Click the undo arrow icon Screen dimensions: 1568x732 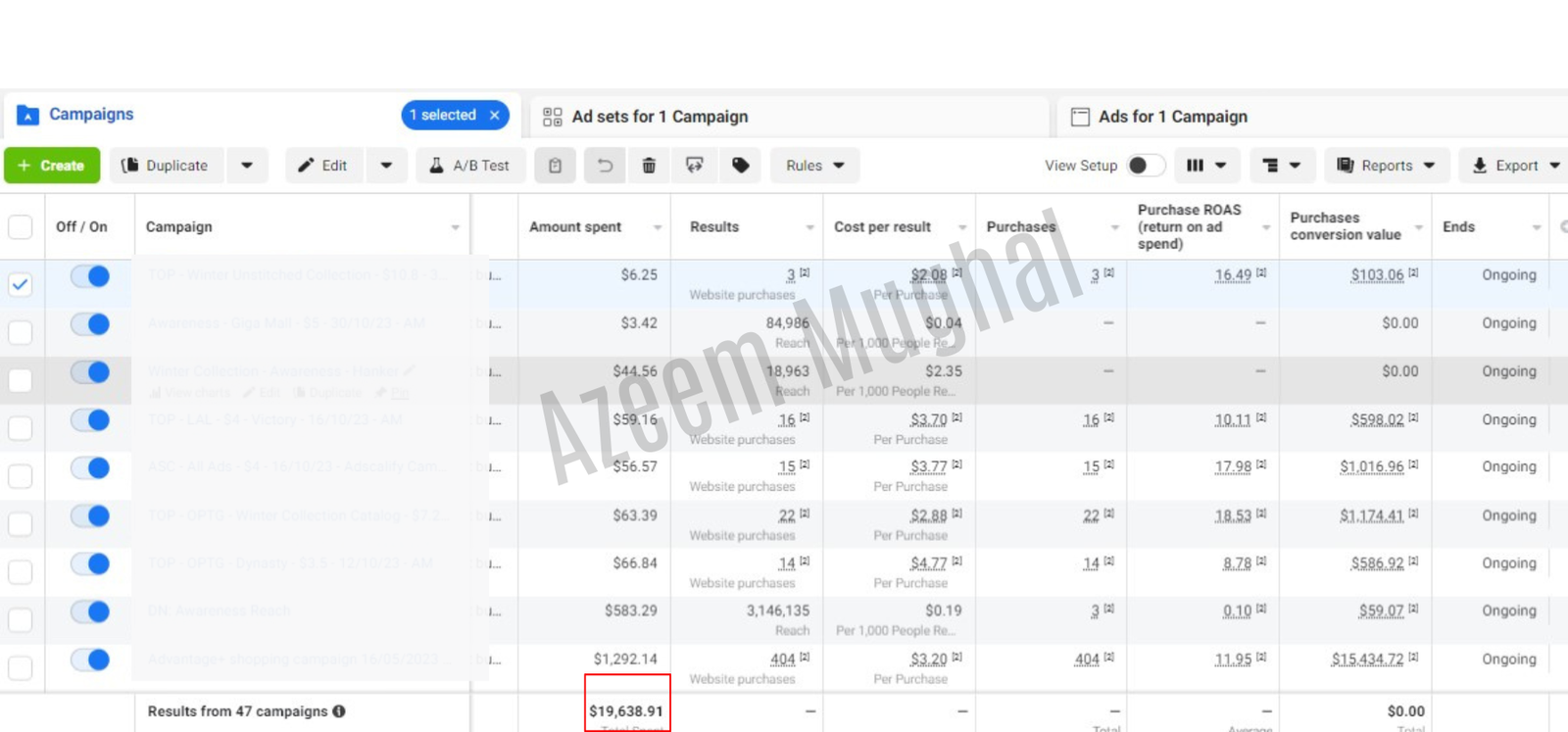605,166
